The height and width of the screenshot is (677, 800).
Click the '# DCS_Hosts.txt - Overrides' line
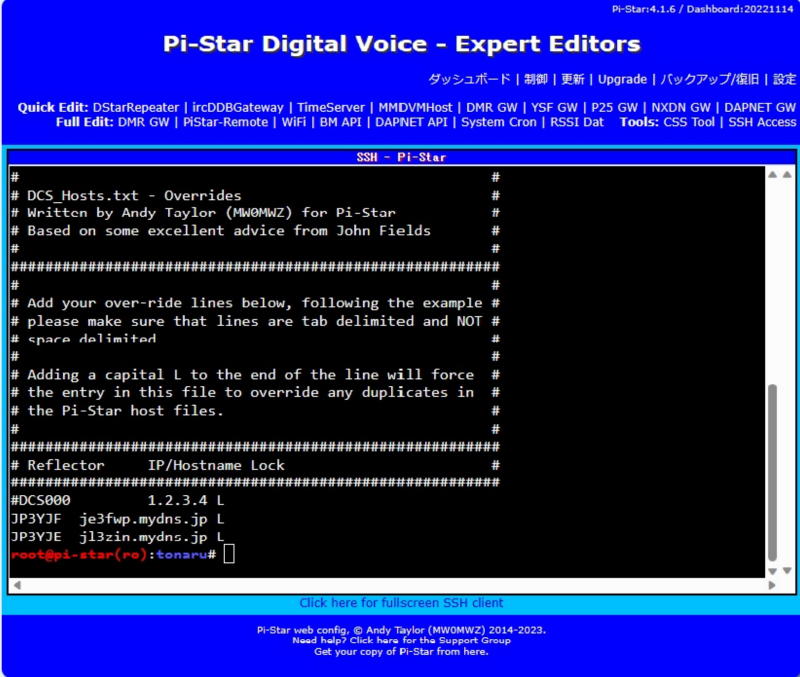[126, 195]
